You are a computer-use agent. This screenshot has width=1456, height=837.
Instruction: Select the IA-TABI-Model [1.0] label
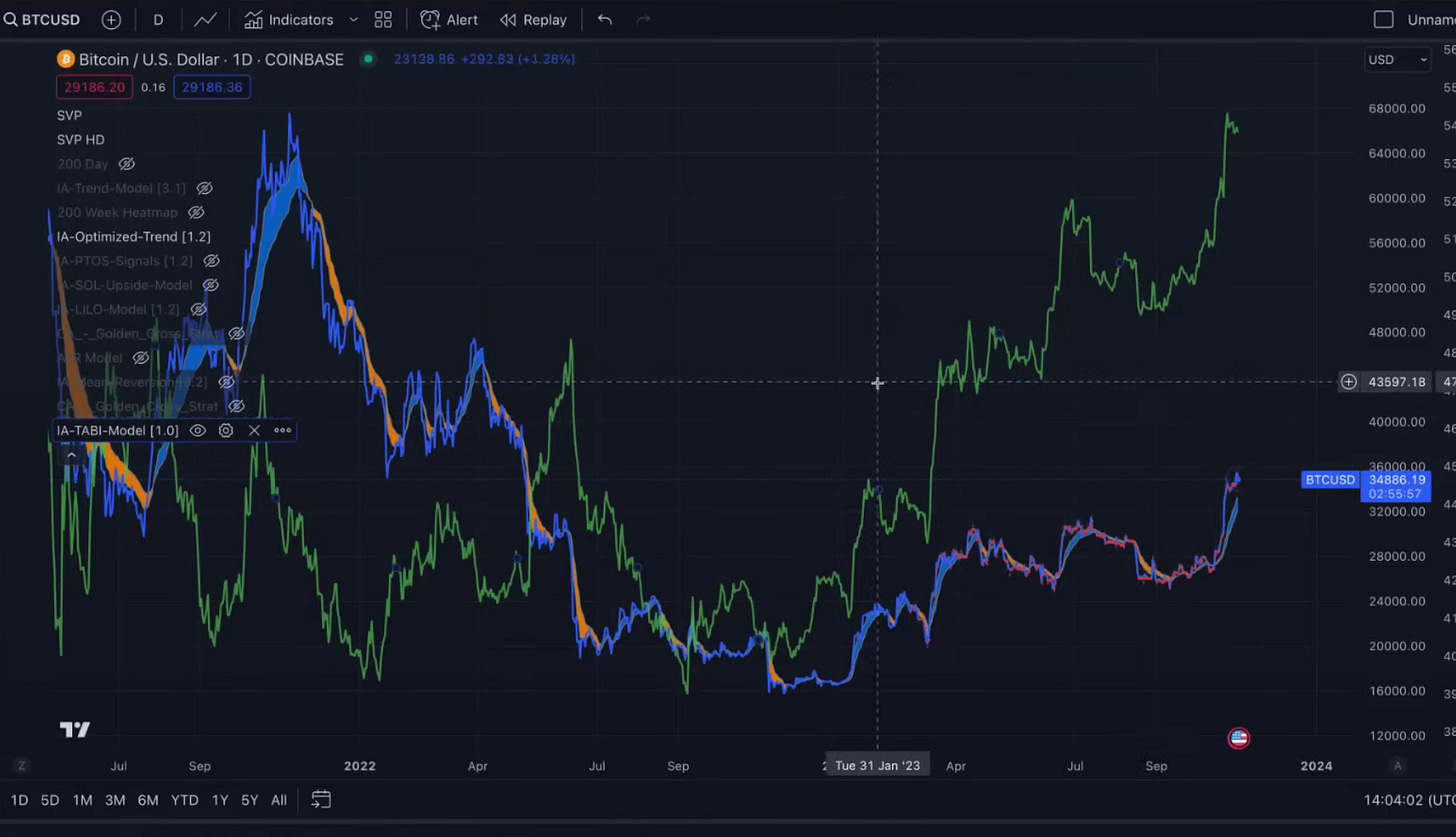pyautogui.click(x=117, y=430)
